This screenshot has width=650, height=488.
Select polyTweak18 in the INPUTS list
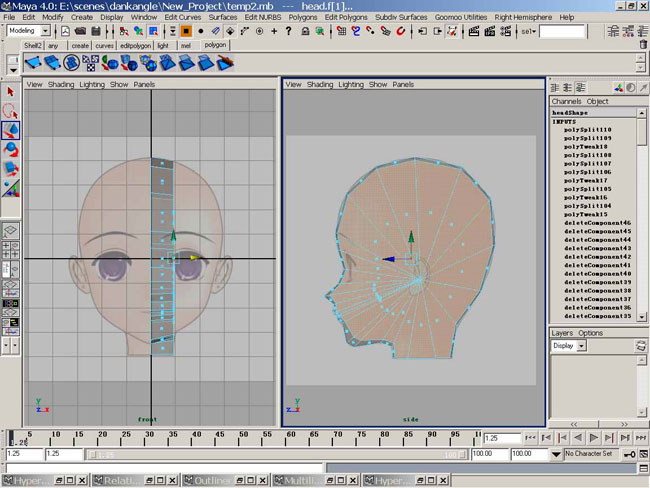[585, 147]
